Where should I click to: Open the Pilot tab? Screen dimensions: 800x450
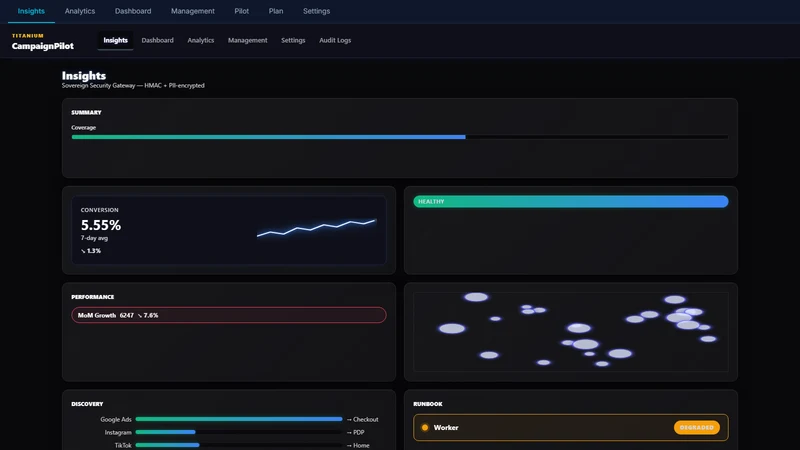point(241,11)
